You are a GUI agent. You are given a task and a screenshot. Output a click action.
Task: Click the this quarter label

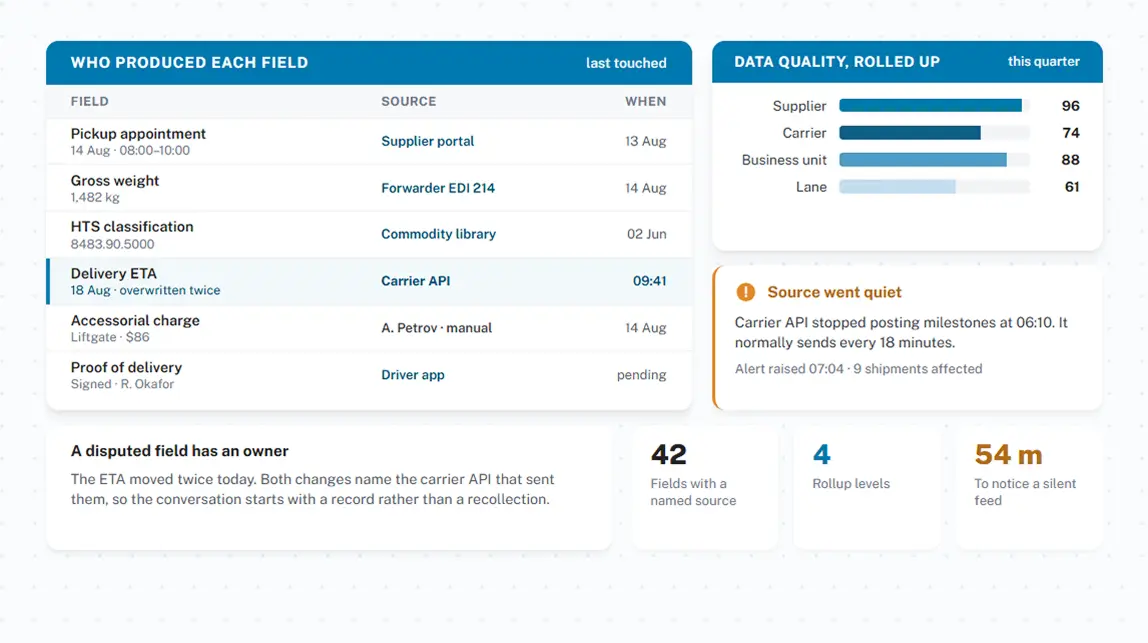[x=1043, y=62]
